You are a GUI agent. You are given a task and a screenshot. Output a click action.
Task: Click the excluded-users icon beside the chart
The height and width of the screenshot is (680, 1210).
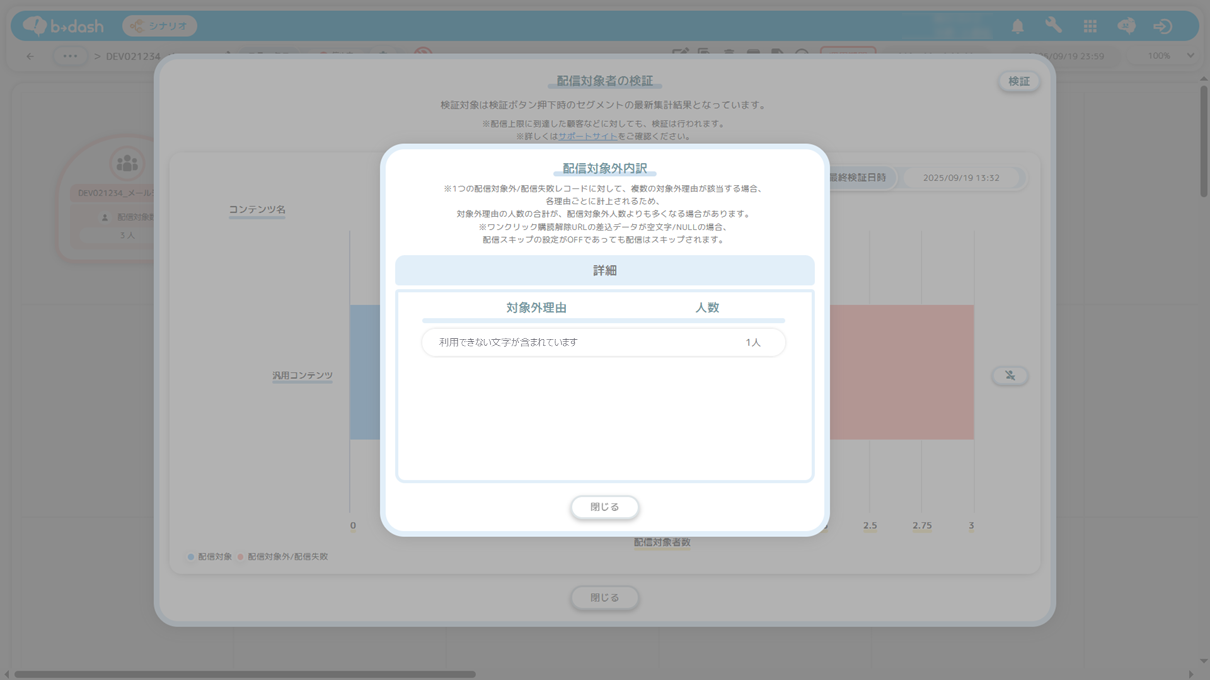point(1009,376)
